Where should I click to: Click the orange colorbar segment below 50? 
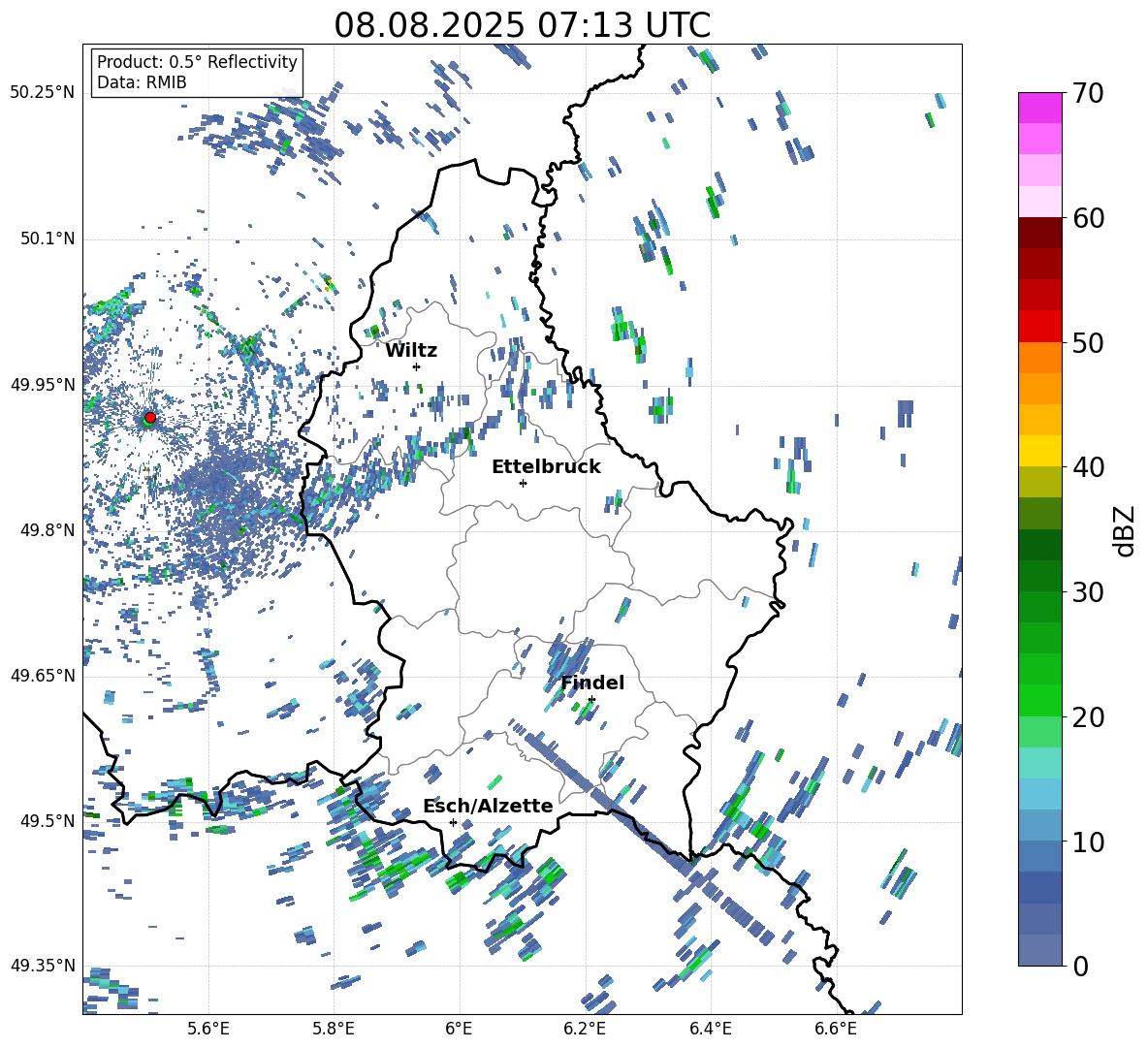pyautogui.click(x=1039, y=358)
